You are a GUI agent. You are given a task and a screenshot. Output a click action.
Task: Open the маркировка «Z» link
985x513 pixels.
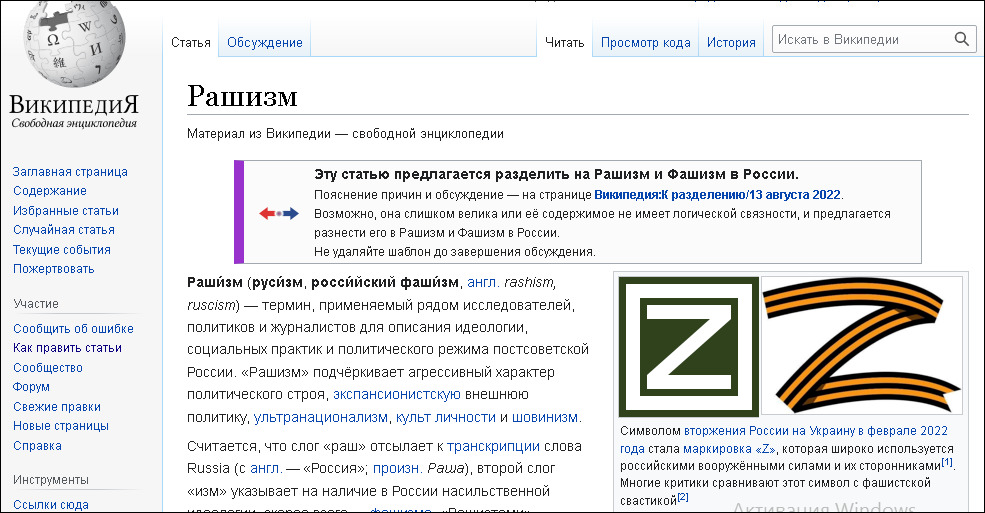[x=729, y=449]
